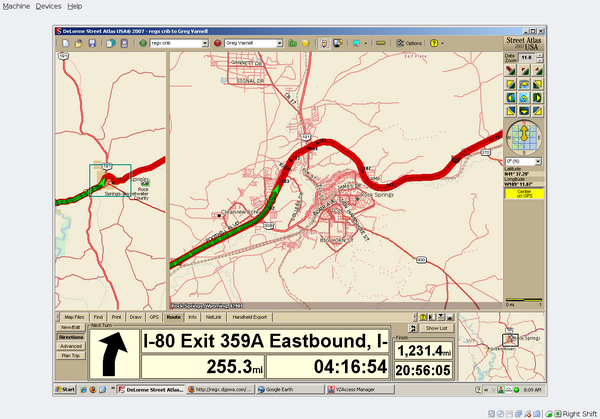Screen dimensions: 600x419
Task: Open the Machine menu
Action: [x=16, y=6]
